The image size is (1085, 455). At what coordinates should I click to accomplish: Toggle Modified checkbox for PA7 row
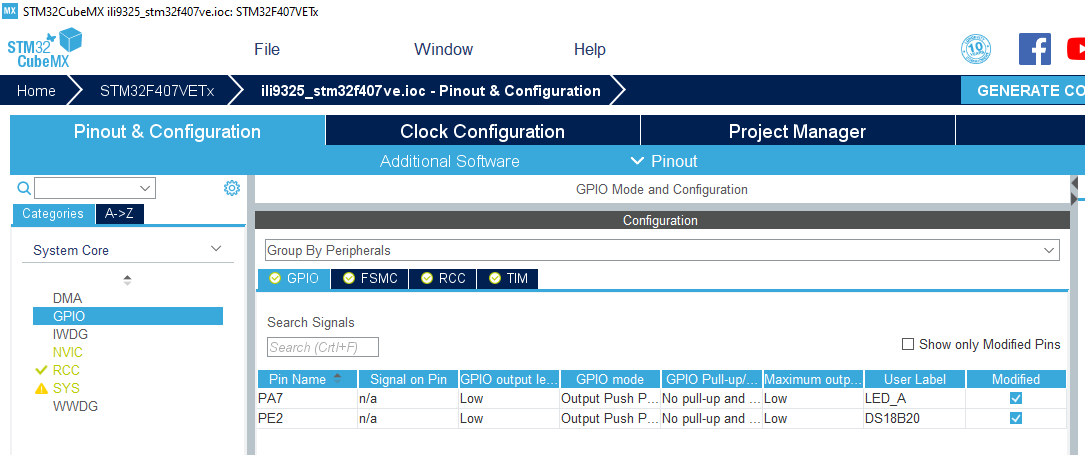tap(1016, 398)
